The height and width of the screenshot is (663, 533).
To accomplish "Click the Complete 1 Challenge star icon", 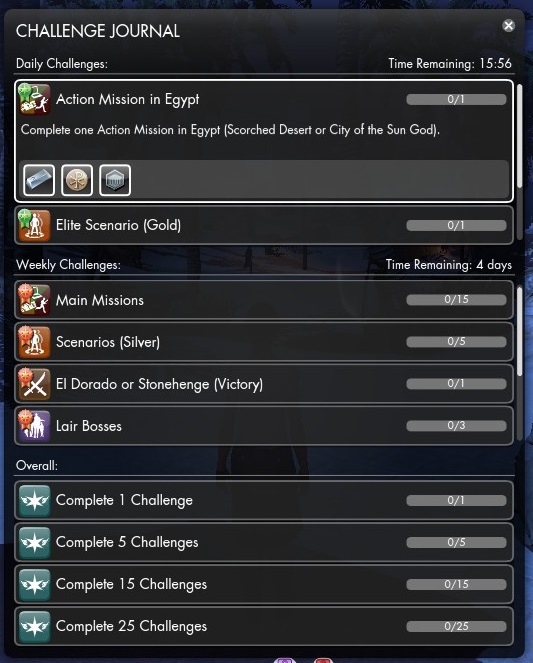I will (34, 500).
